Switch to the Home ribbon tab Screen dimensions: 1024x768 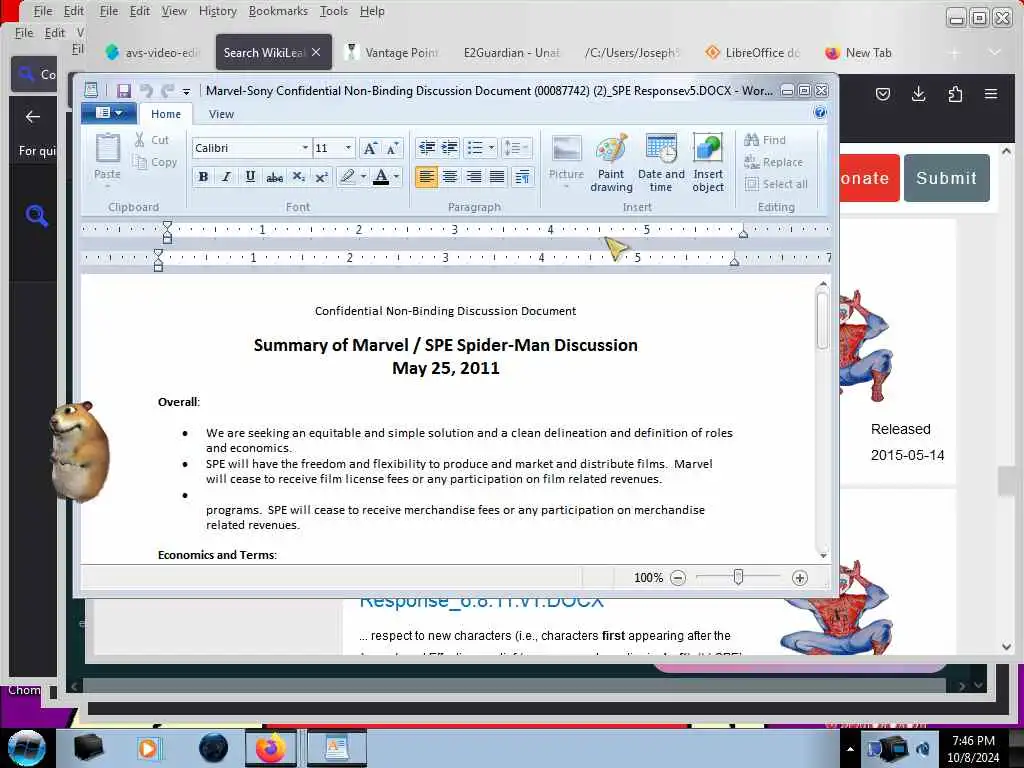click(166, 114)
